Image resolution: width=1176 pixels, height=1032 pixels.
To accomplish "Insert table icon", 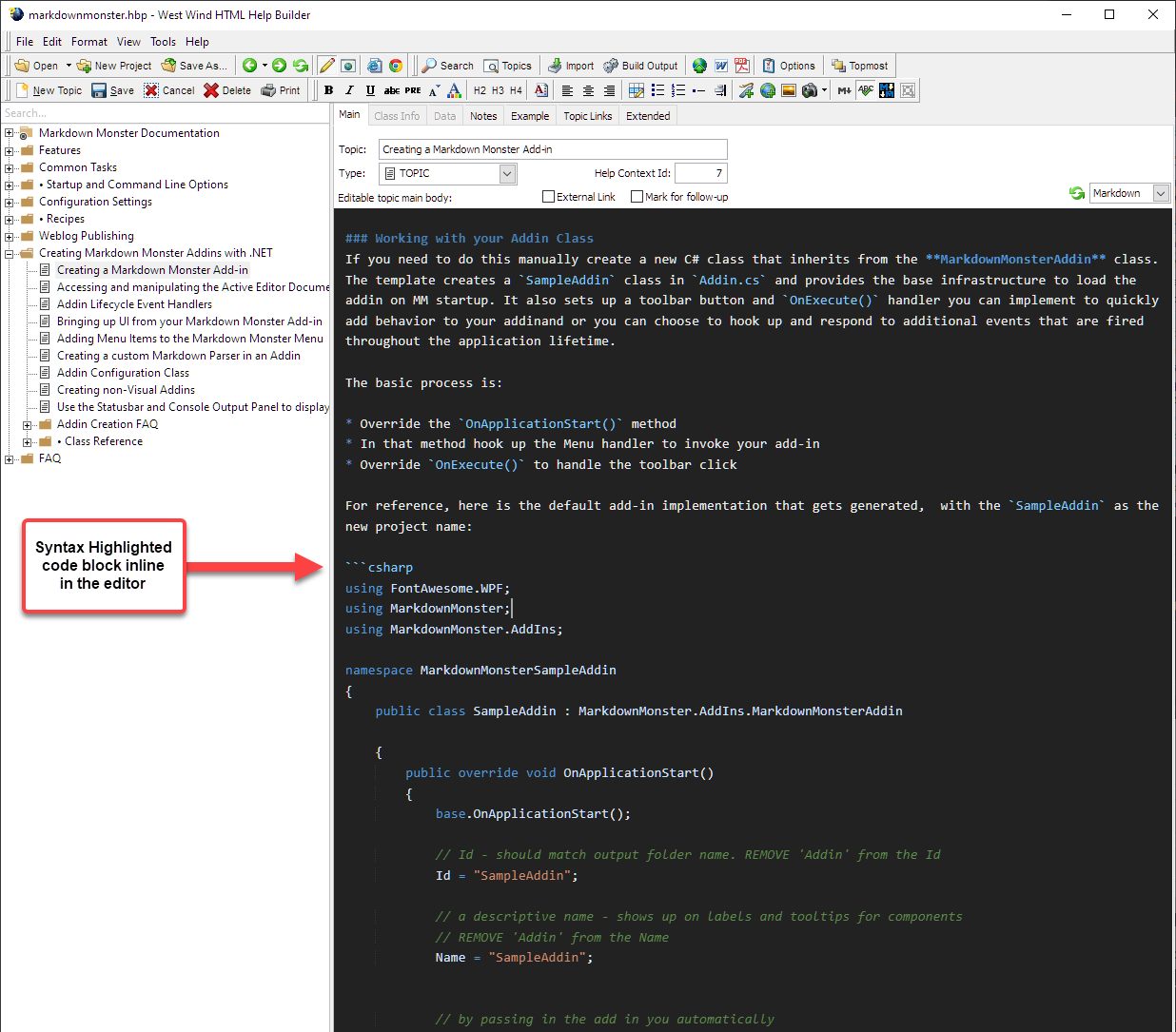I will click(637, 90).
